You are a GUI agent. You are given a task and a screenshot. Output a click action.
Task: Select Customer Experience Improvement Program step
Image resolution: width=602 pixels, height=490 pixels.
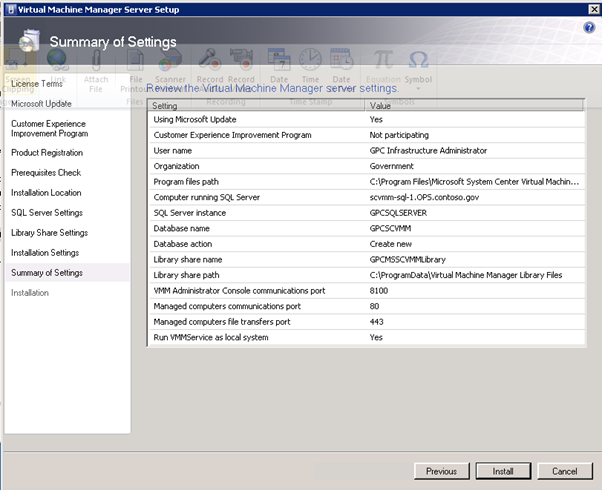pos(50,129)
